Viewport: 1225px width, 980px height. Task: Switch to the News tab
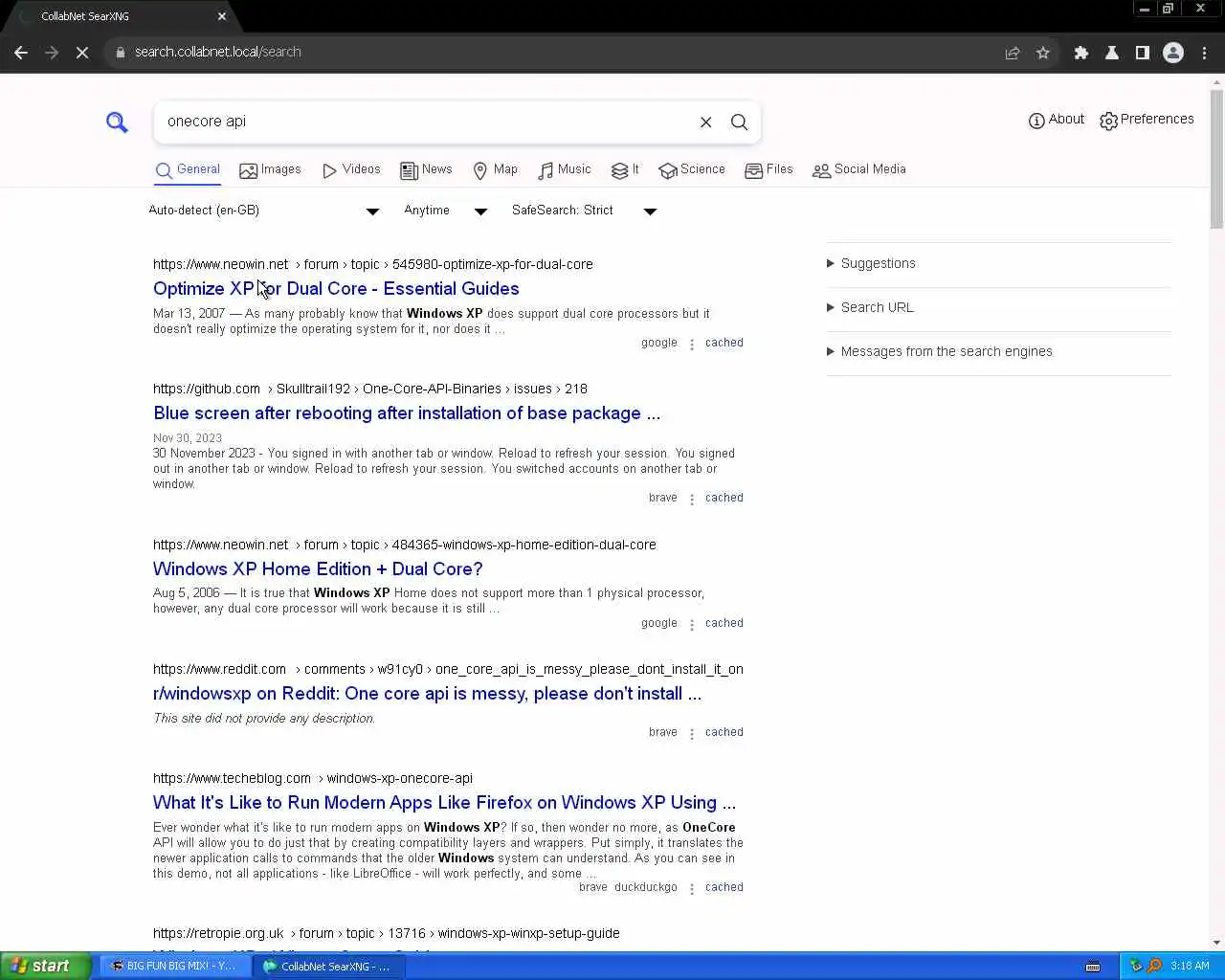[x=426, y=169]
